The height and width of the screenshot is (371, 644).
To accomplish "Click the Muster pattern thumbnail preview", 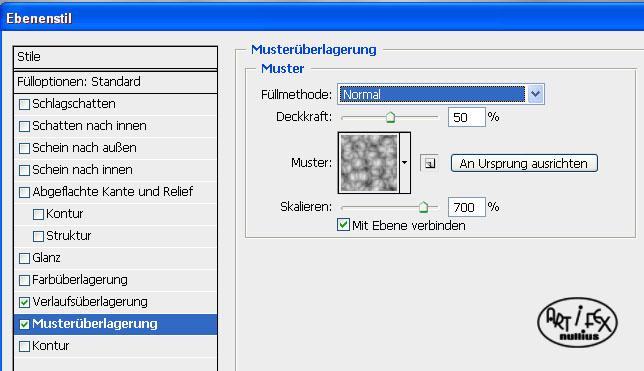I will coord(368,163).
